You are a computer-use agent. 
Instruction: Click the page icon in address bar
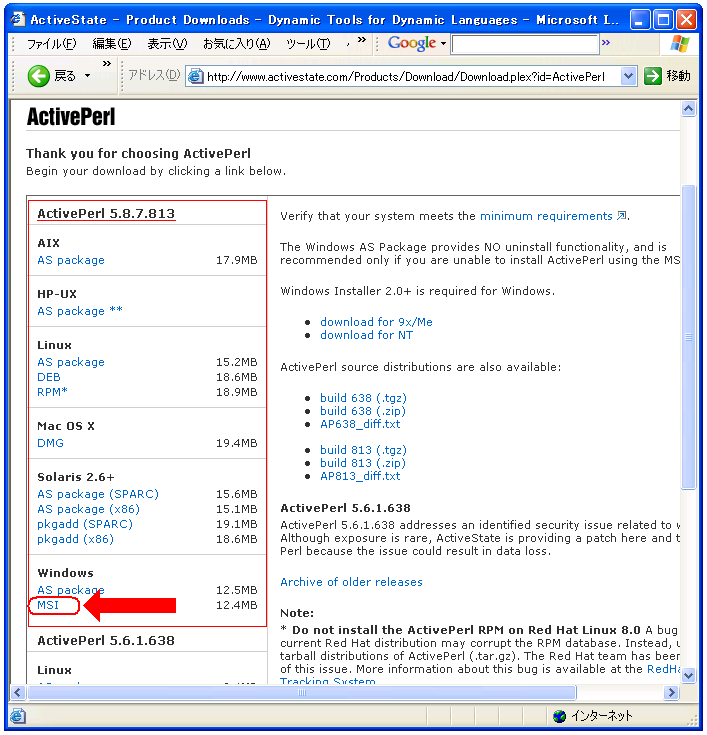click(x=196, y=77)
